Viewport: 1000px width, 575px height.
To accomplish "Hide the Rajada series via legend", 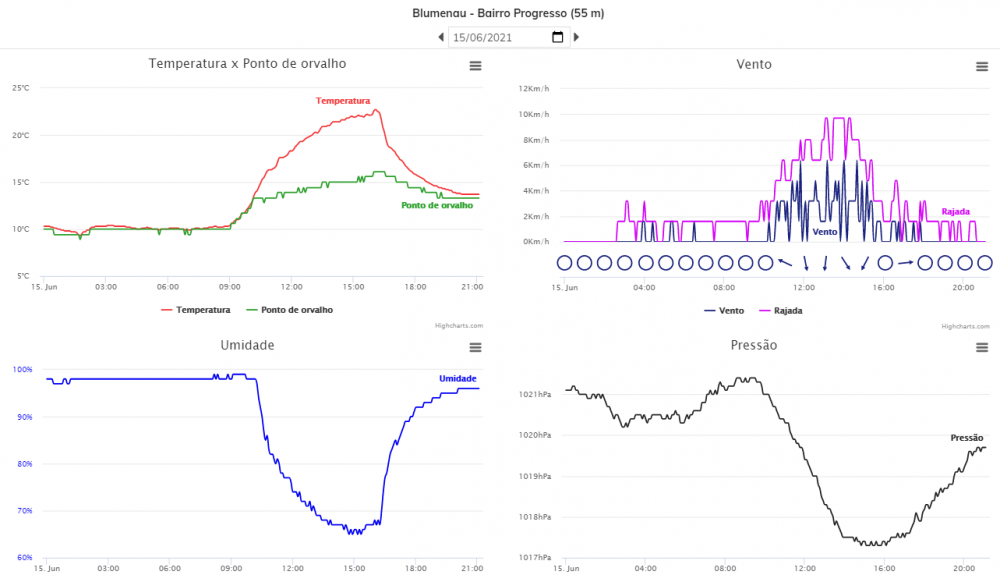I will 780,310.
